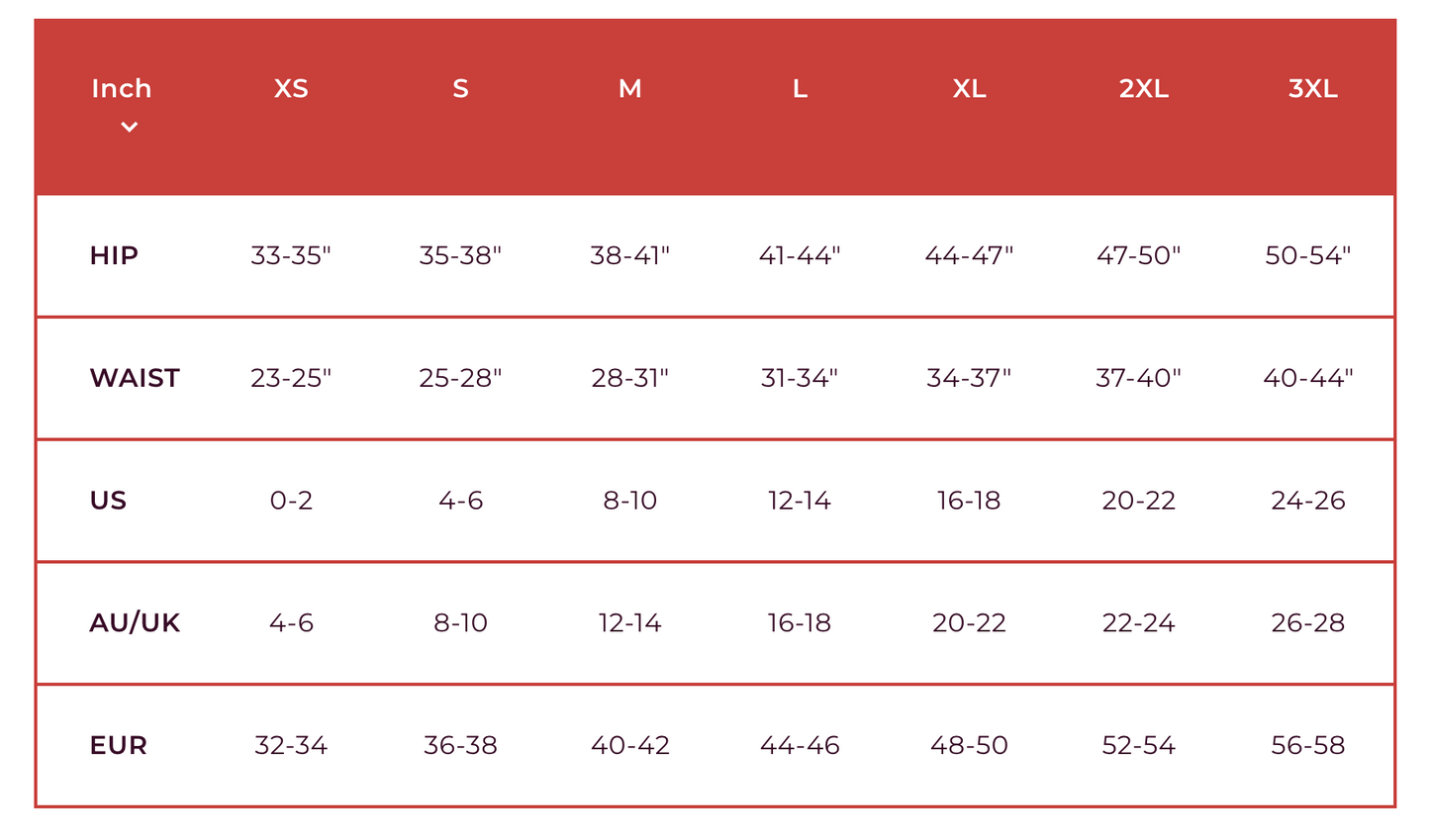Click the US row label
Screen dimensions: 1430x840
[x=108, y=501]
